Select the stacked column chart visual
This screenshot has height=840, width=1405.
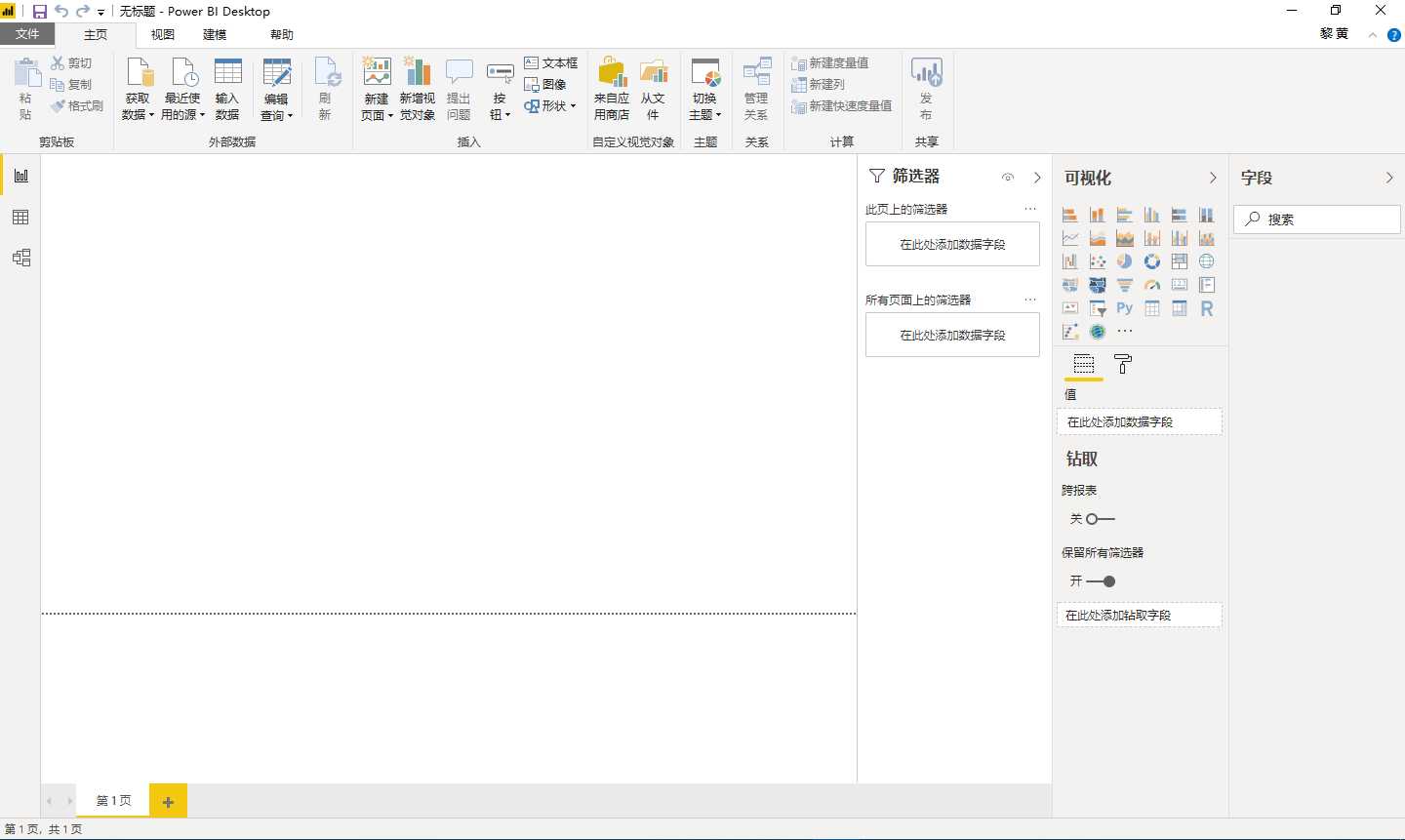tap(1098, 215)
